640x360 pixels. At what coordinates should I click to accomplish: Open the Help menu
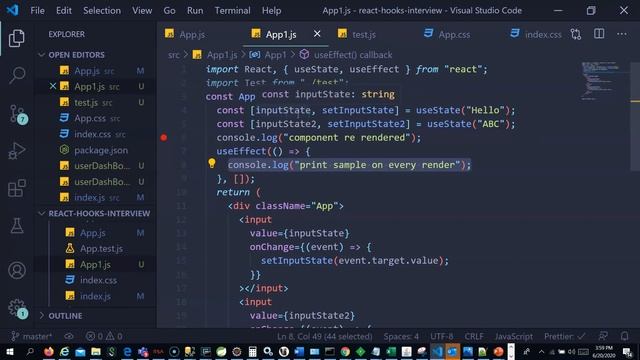[271, 11]
